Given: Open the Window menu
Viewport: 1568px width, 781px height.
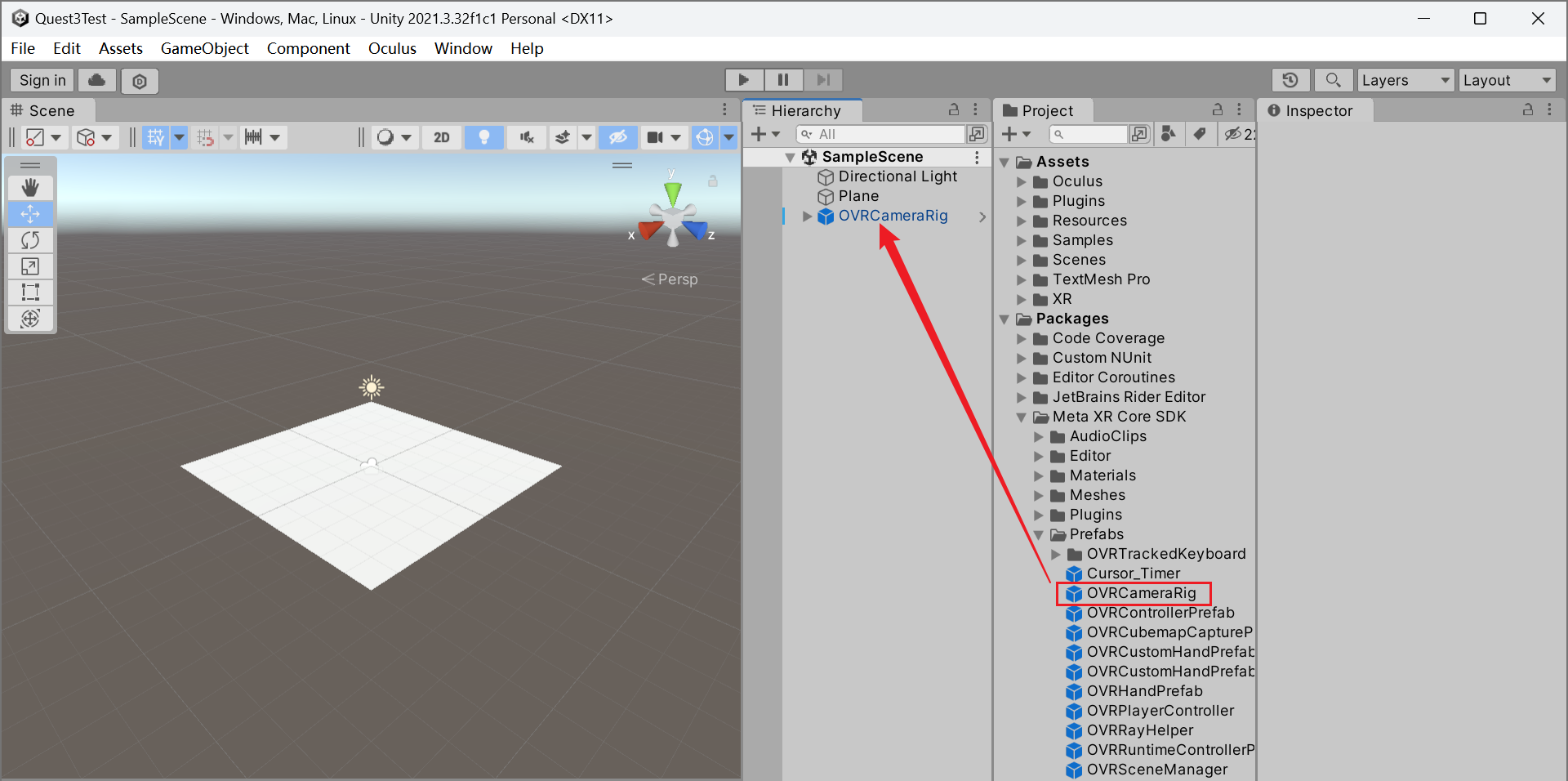Looking at the screenshot, I should (x=463, y=48).
